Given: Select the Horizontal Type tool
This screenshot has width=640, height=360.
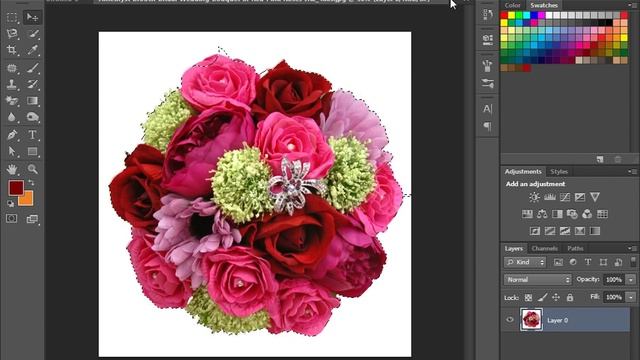Looking at the screenshot, I should (32, 135).
